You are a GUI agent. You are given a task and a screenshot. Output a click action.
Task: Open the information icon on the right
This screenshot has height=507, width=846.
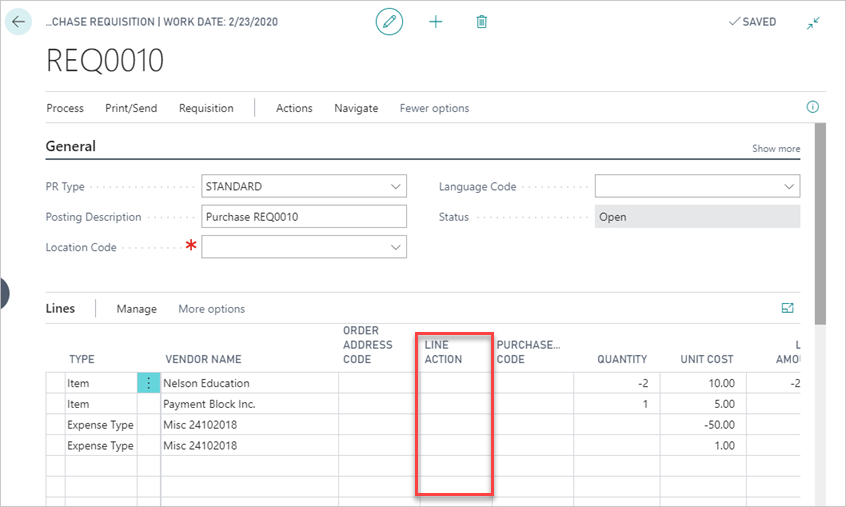(812, 107)
